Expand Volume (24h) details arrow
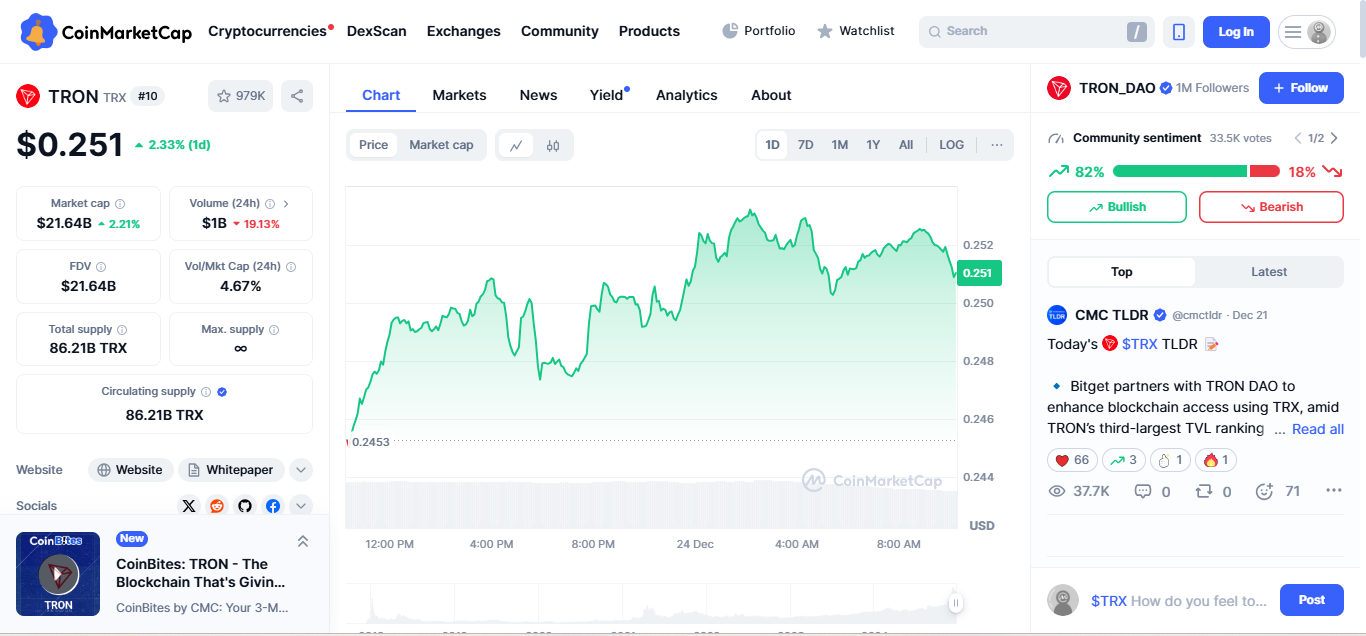The height and width of the screenshot is (636, 1366). [285, 203]
